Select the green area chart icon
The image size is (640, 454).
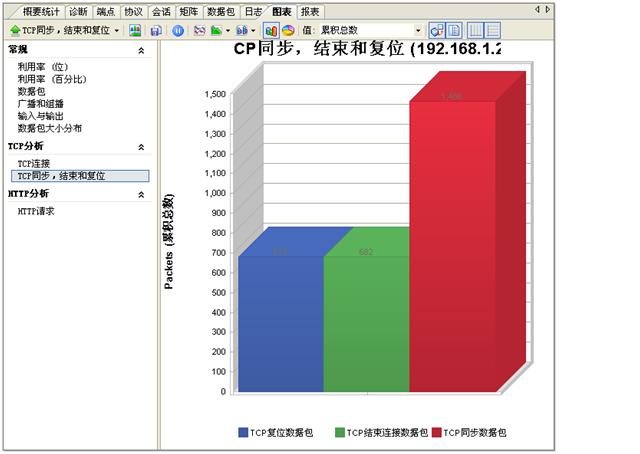pyautogui.click(x=216, y=31)
